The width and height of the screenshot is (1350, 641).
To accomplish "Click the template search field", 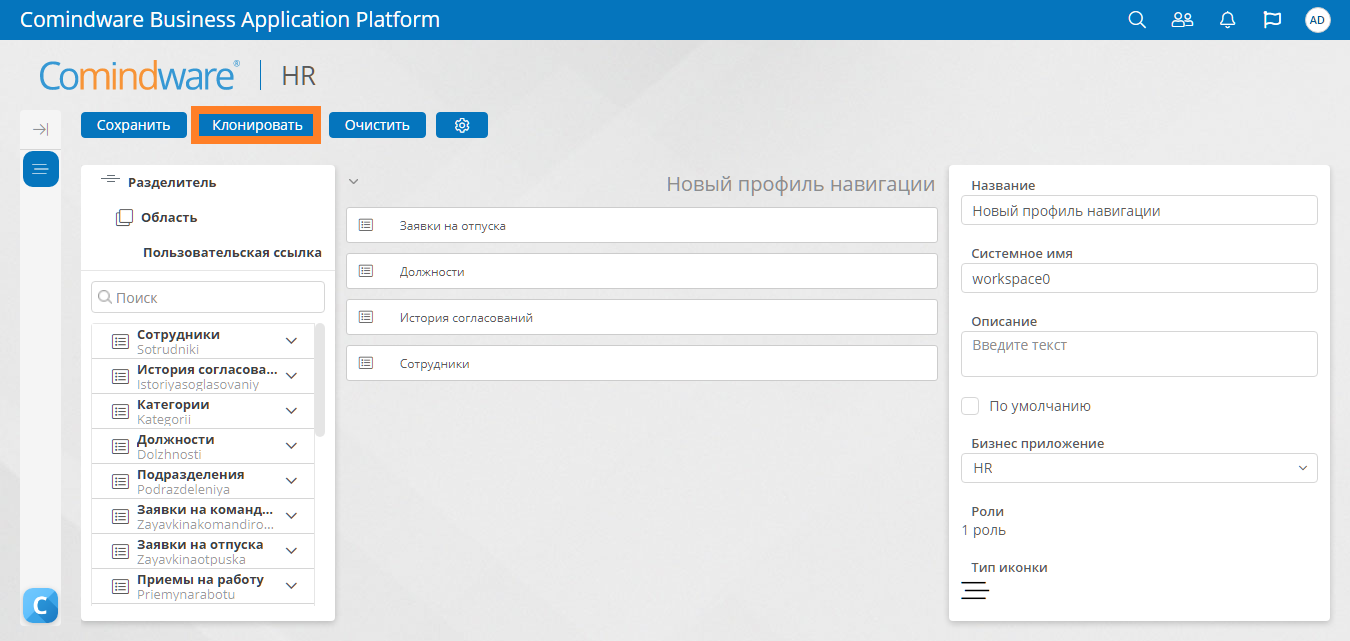I will (x=208, y=297).
